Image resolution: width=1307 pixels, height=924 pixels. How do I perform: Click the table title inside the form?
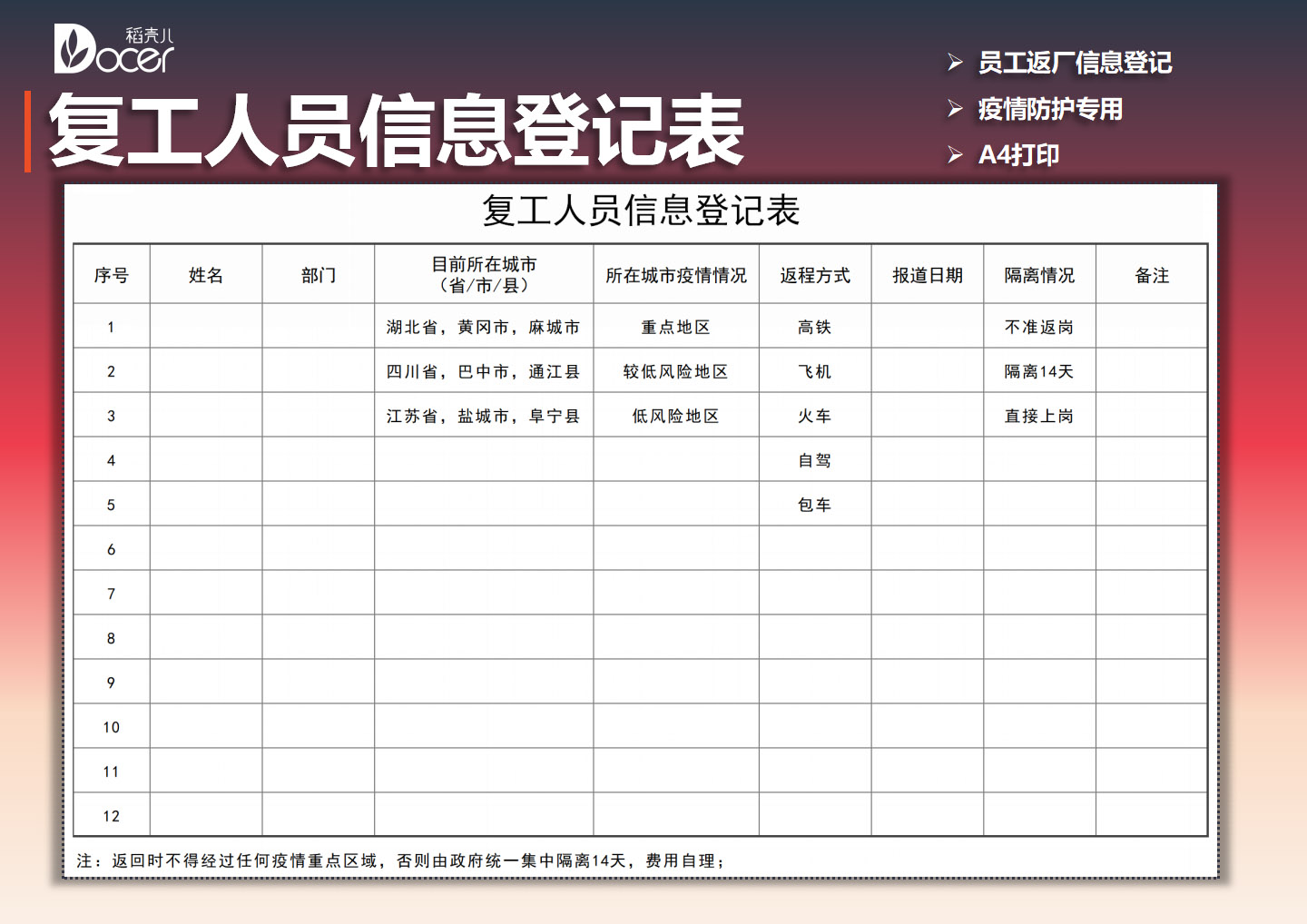[642, 210]
